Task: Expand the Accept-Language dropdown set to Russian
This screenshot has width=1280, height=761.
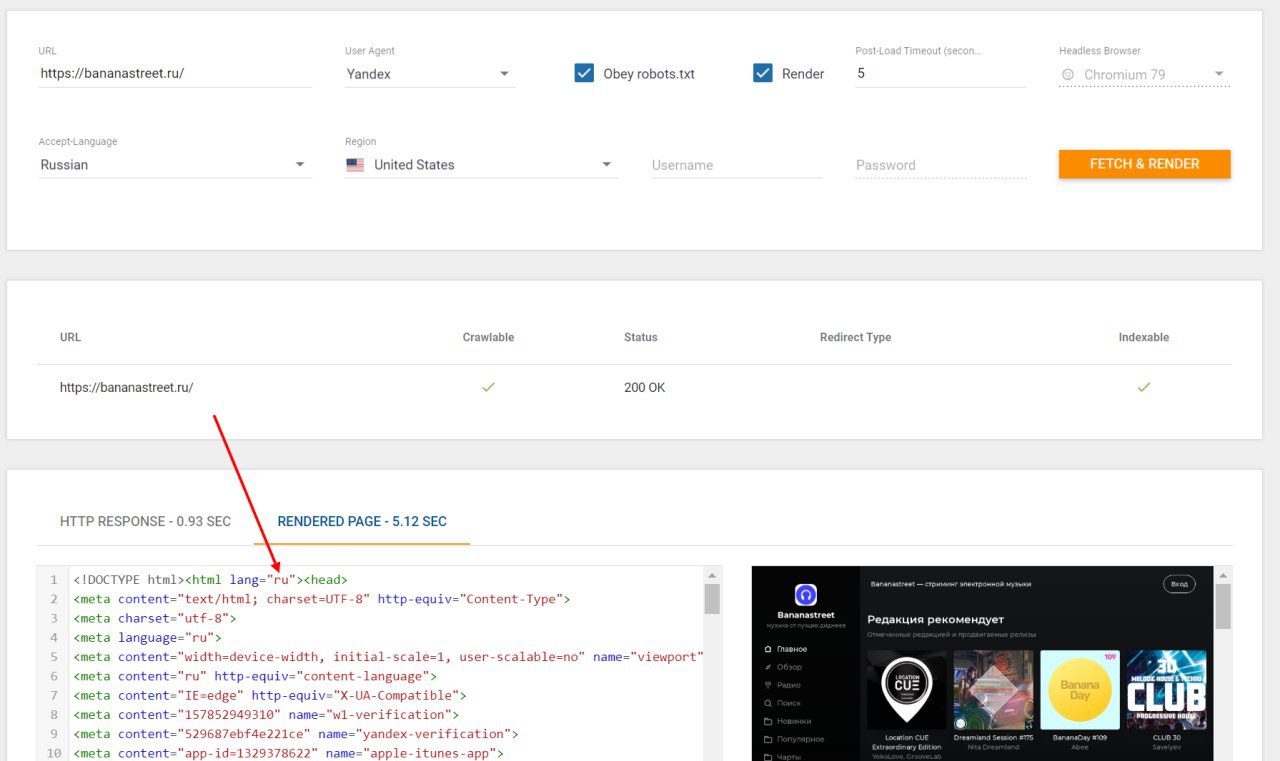Action: (175, 165)
